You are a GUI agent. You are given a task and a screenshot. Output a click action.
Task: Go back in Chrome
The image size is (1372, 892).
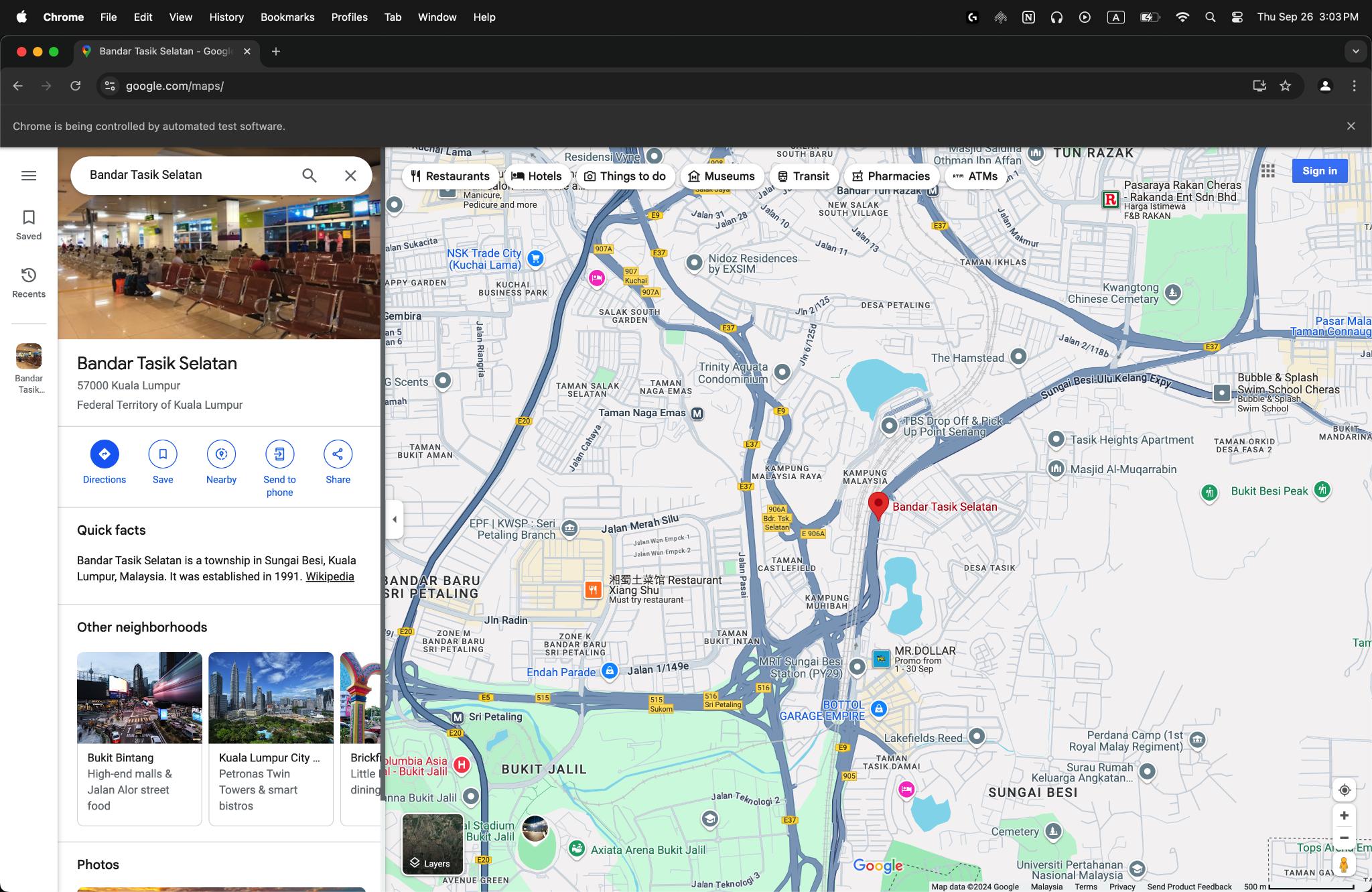click(18, 86)
